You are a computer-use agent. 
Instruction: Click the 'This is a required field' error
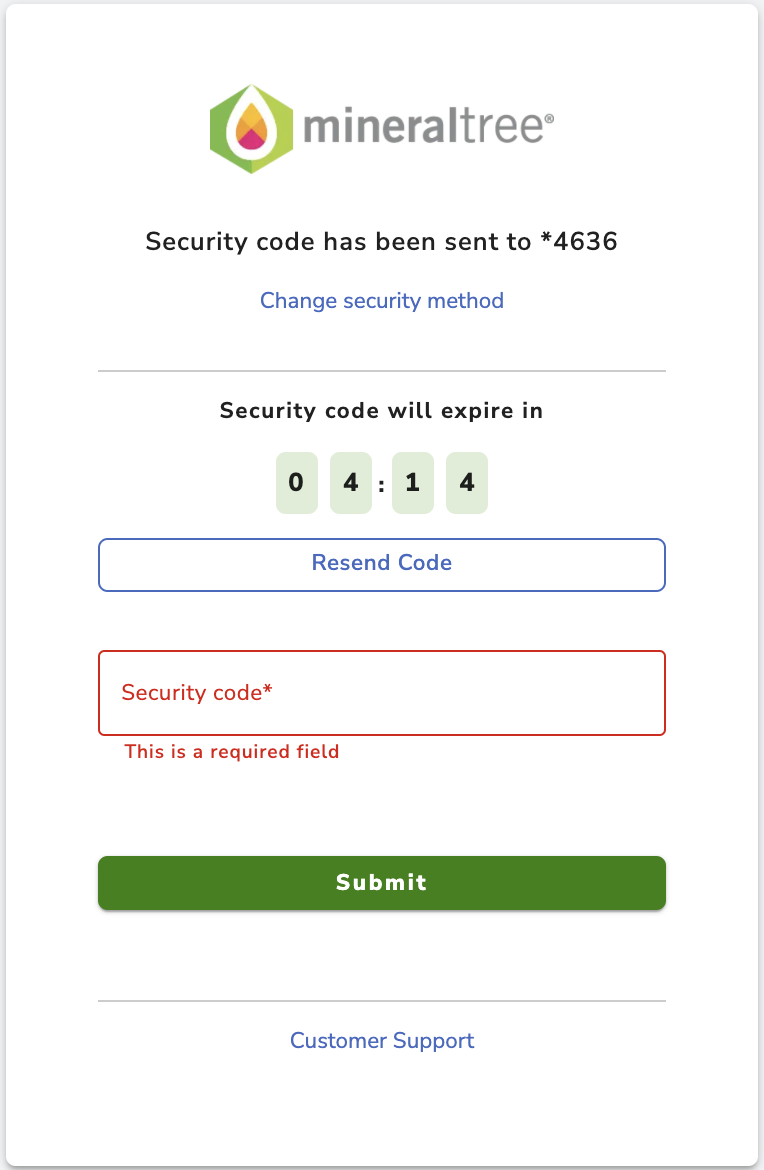coord(232,751)
